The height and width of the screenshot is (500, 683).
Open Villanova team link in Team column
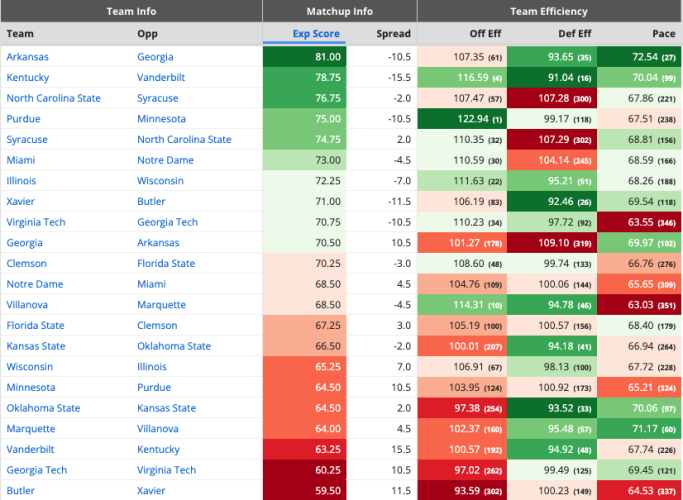27,305
